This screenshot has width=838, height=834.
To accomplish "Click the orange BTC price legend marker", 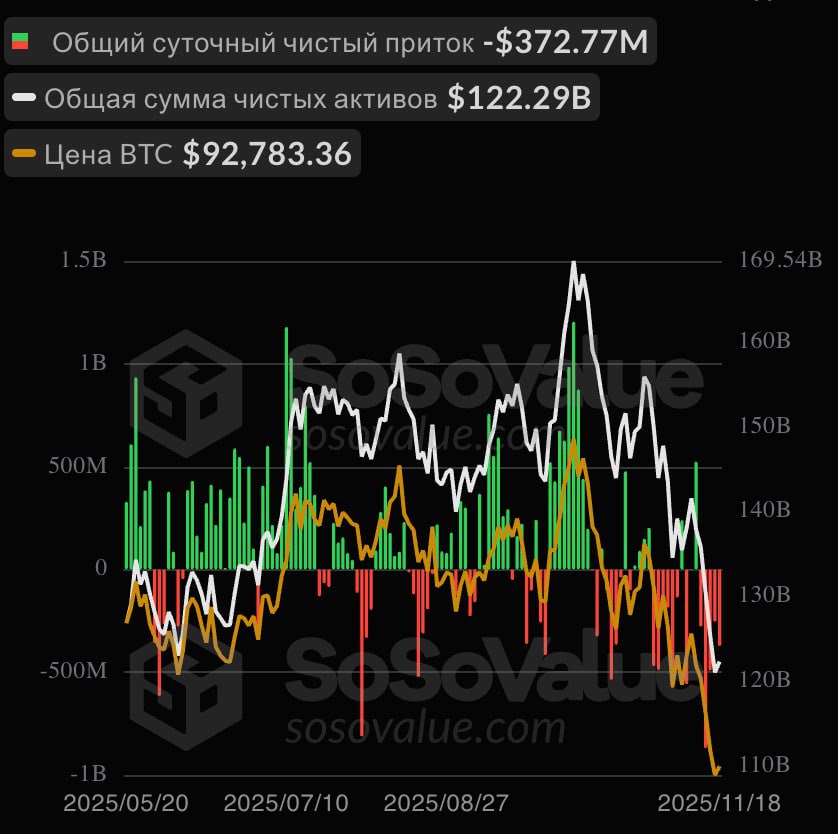I will point(24,154).
